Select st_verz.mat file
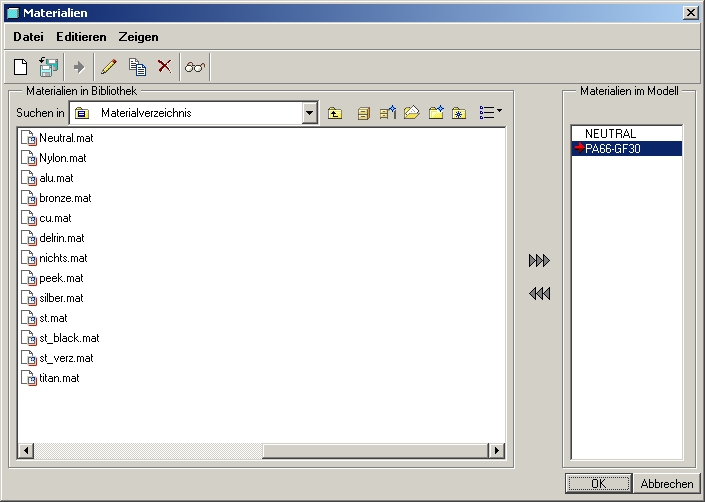Screen dimensions: 705x502 pos(58,358)
